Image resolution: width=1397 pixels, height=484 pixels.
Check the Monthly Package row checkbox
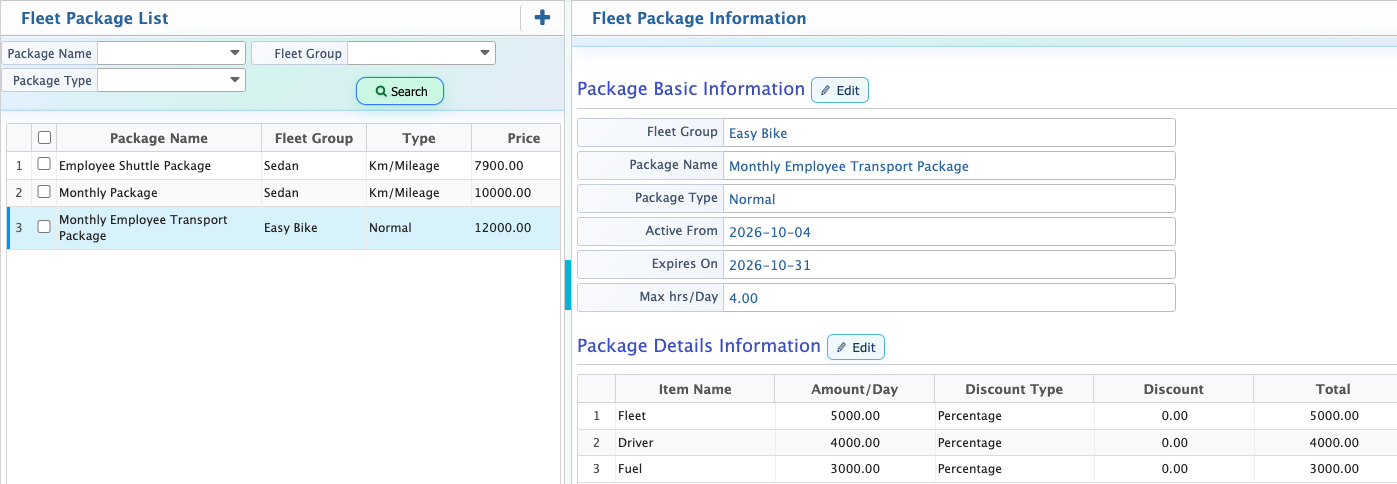tap(44, 191)
